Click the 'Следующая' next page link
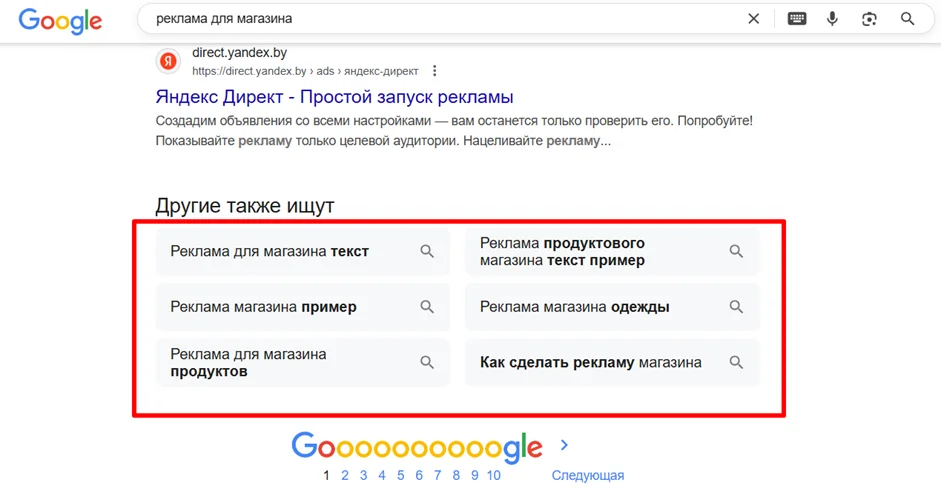The height and width of the screenshot is (494, 941). coord(588,475)
